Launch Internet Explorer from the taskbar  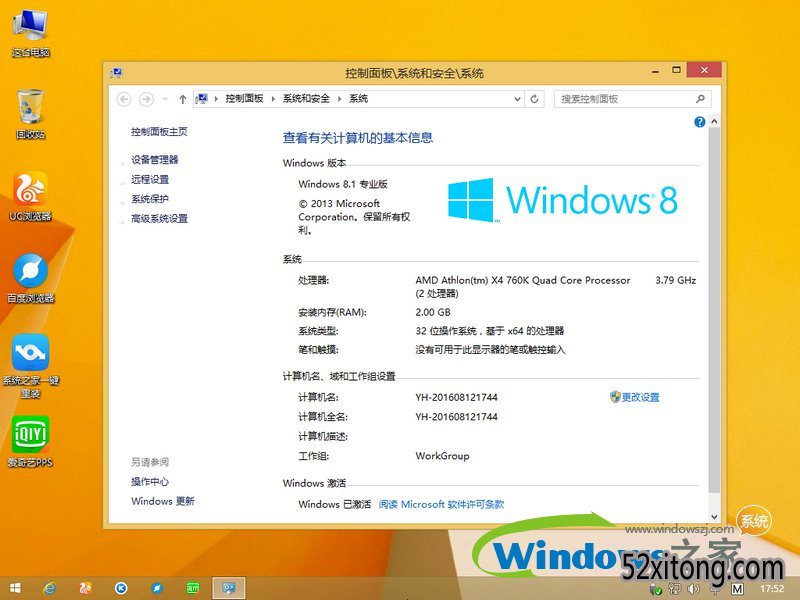click(49, 588)
